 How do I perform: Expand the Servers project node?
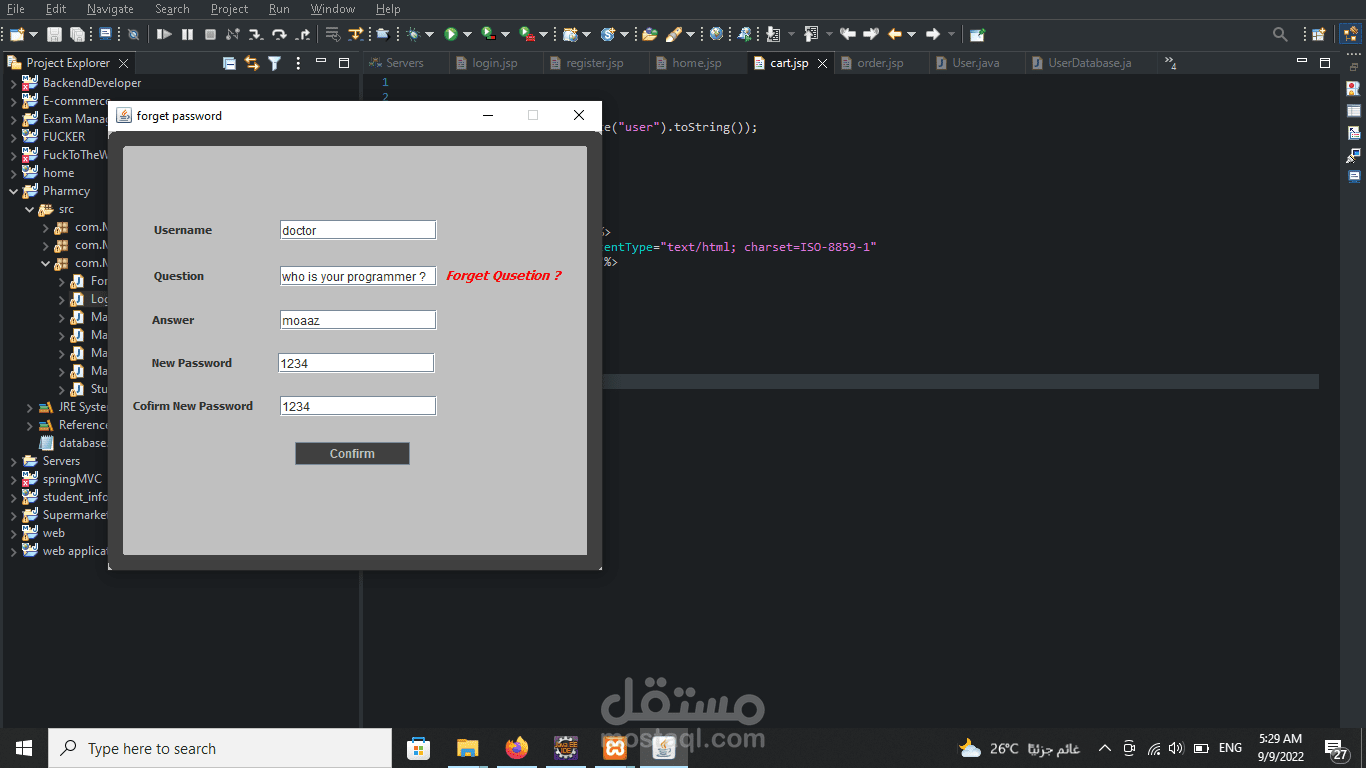[13, 461]
